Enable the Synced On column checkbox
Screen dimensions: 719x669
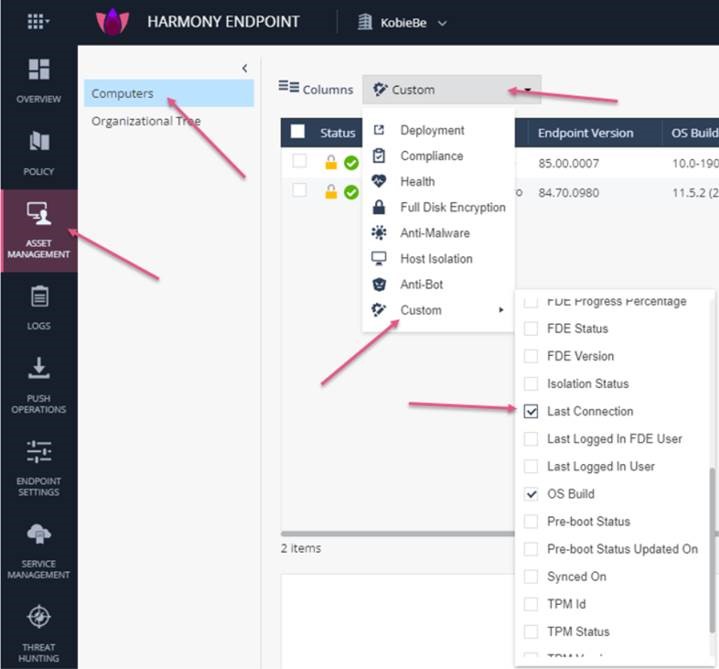[x=531, y=576]
